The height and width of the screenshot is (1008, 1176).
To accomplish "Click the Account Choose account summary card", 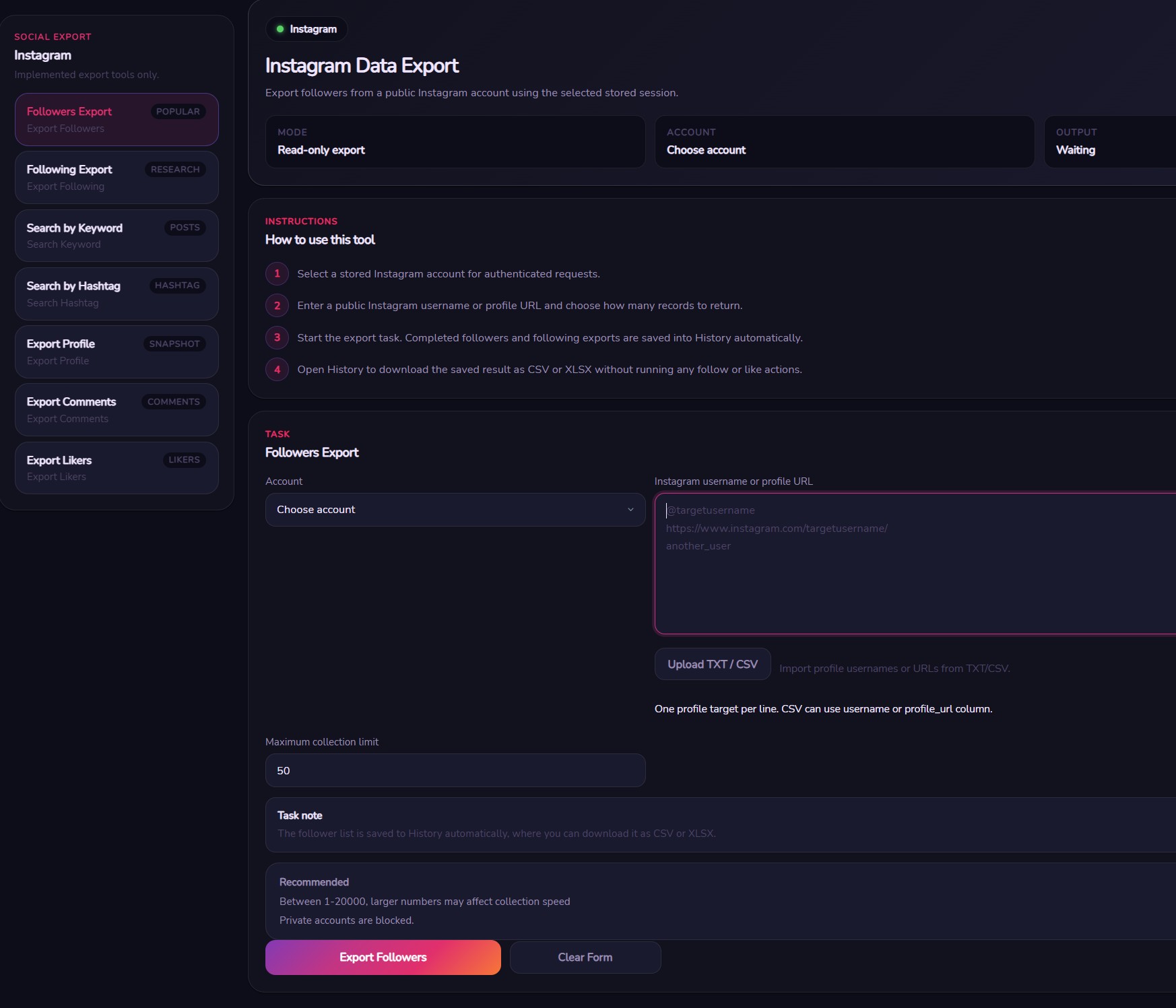I will [845, 141].
